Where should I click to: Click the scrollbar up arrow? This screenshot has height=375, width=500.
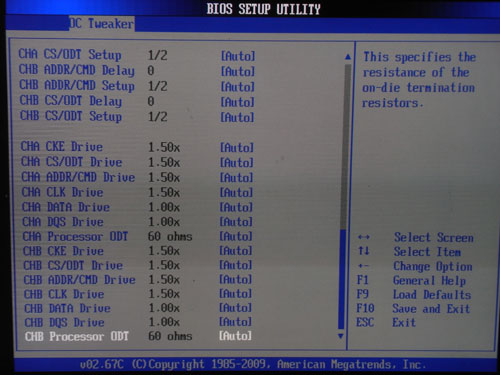(348, 57)
